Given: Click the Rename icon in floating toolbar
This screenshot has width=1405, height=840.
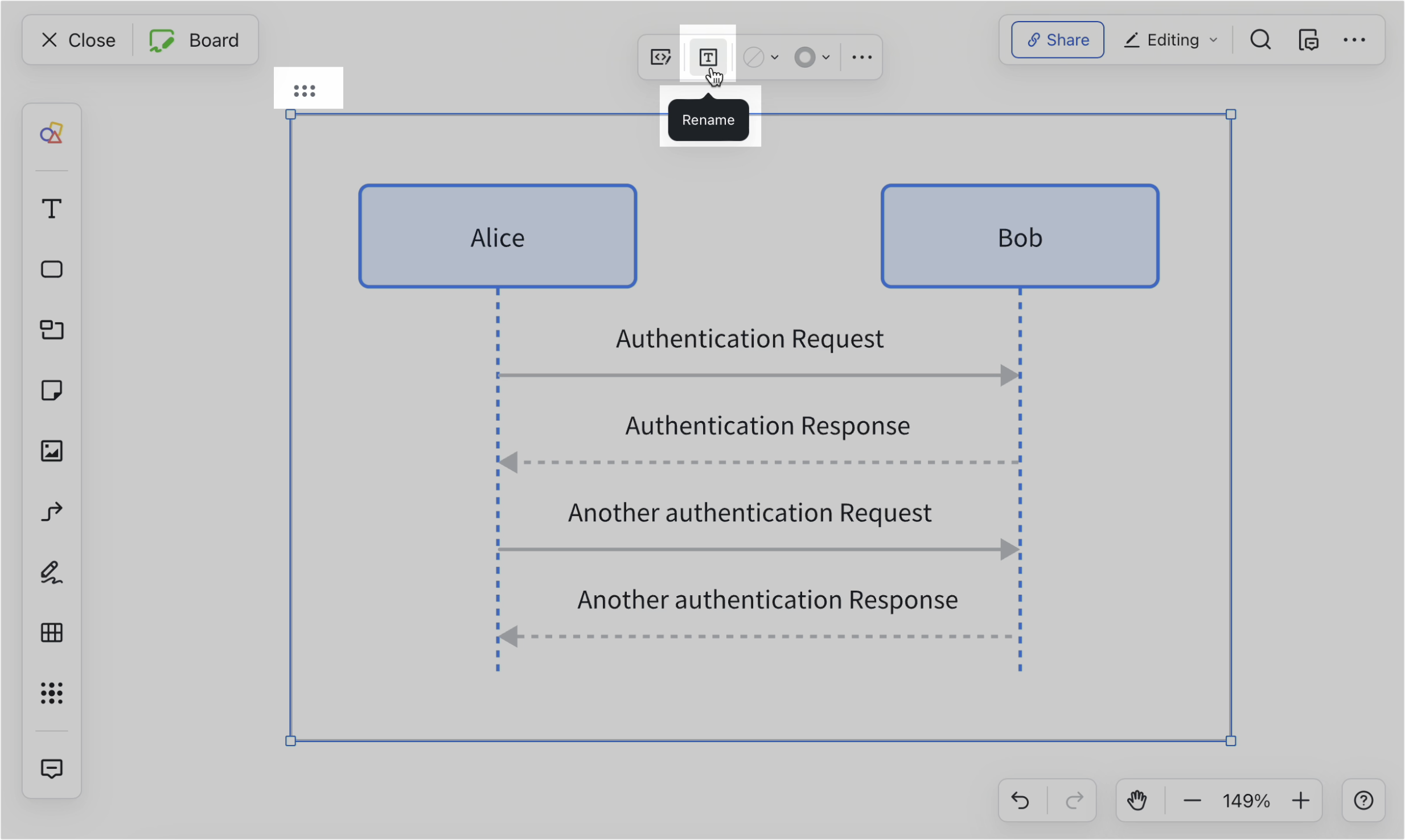Looking at the screenshot, I should point(708,57).
